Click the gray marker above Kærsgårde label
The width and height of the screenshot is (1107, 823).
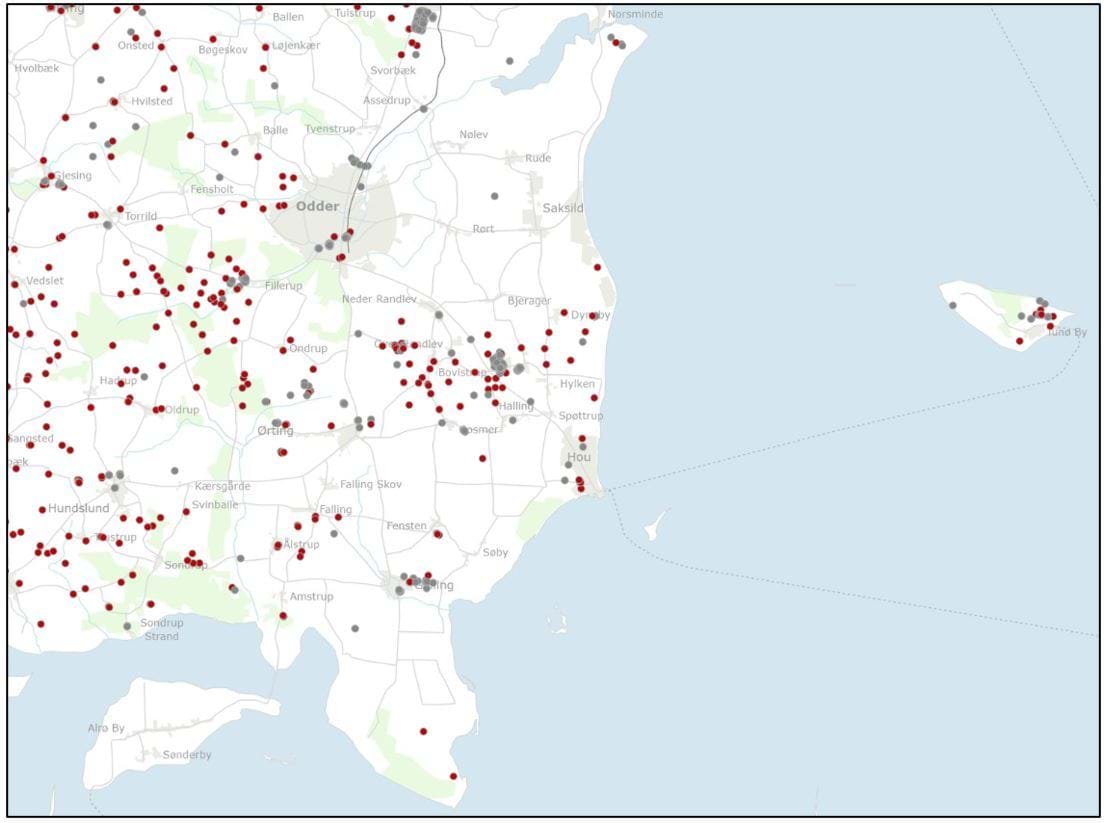175,470
